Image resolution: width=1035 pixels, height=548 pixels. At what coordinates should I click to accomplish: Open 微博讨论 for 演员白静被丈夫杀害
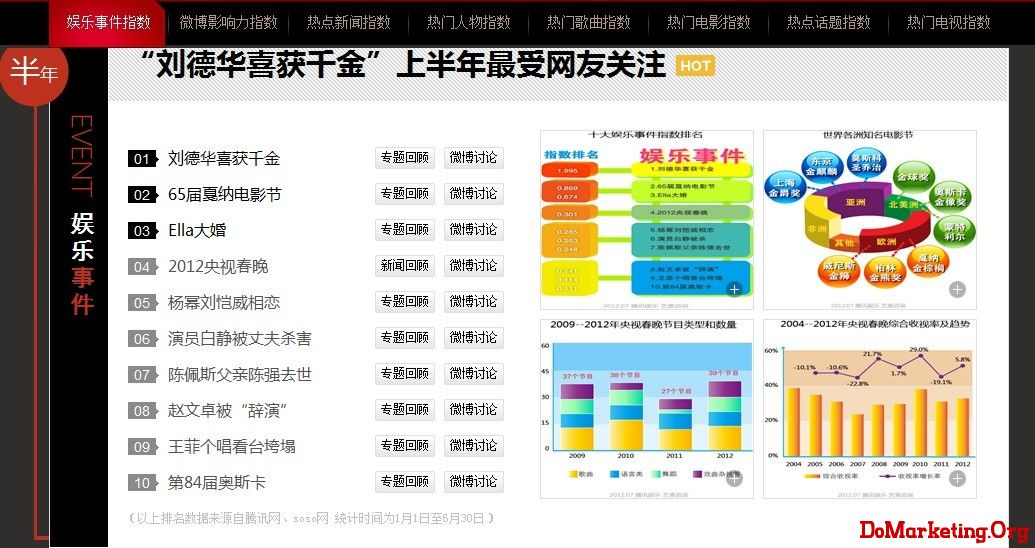click(473, 337)
